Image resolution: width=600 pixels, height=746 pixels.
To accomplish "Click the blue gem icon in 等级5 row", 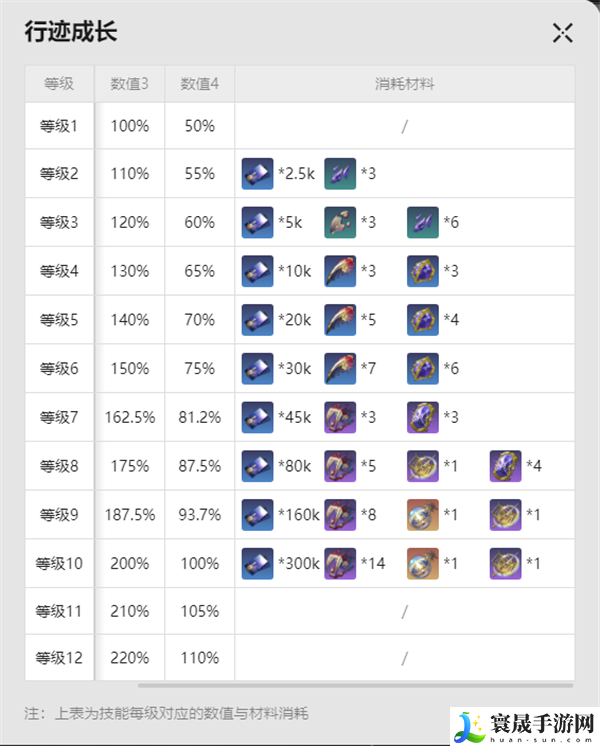I will tap(423, 320).
